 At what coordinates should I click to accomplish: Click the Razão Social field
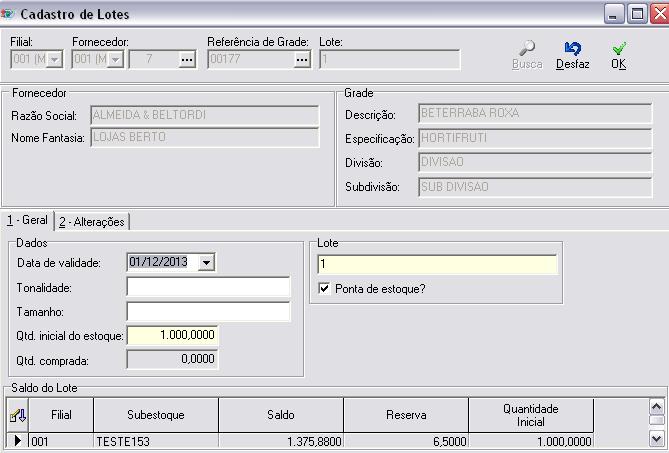205,115
